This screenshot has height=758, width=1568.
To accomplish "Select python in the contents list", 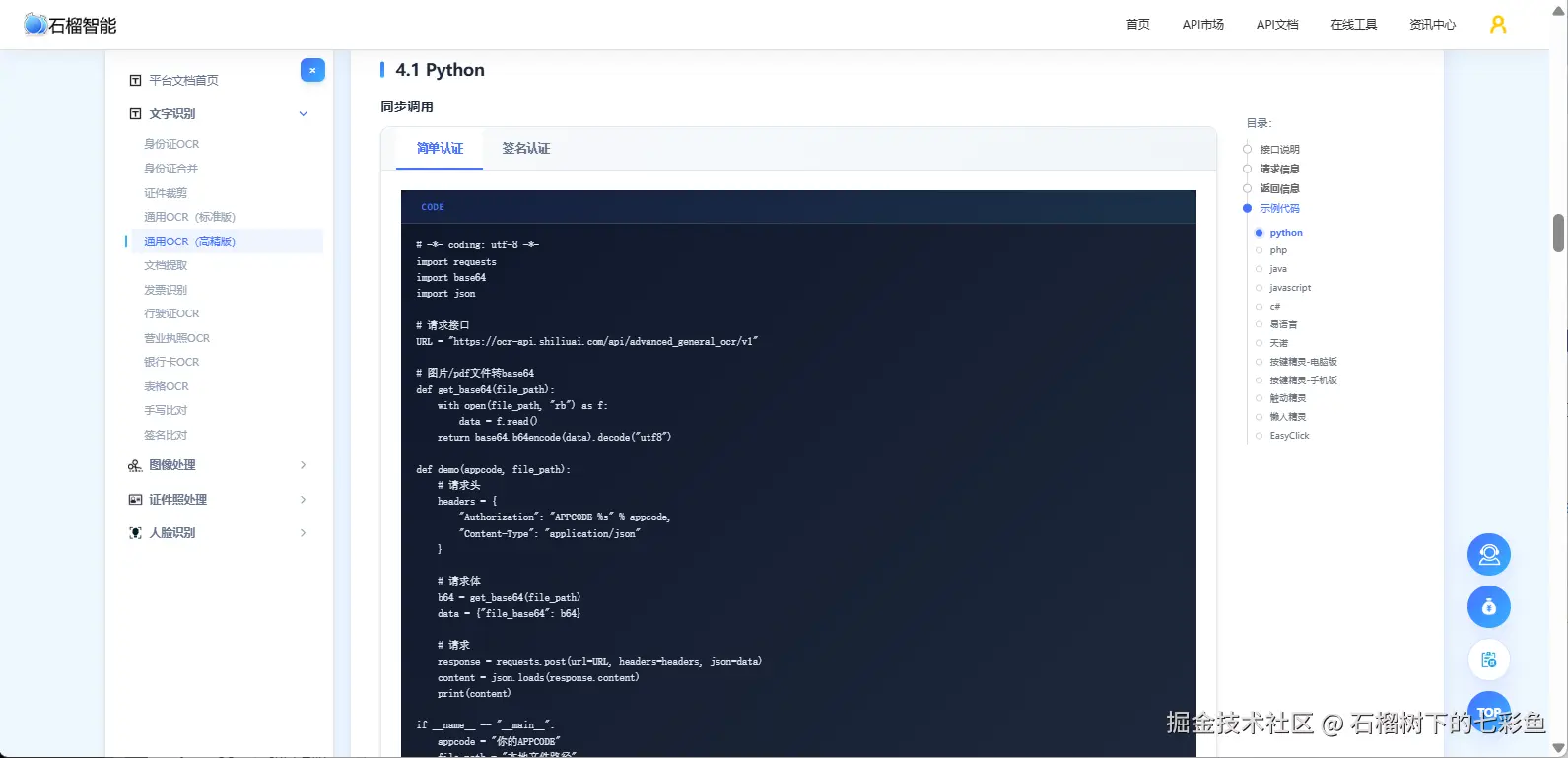I will click(x=1286, y=233).
